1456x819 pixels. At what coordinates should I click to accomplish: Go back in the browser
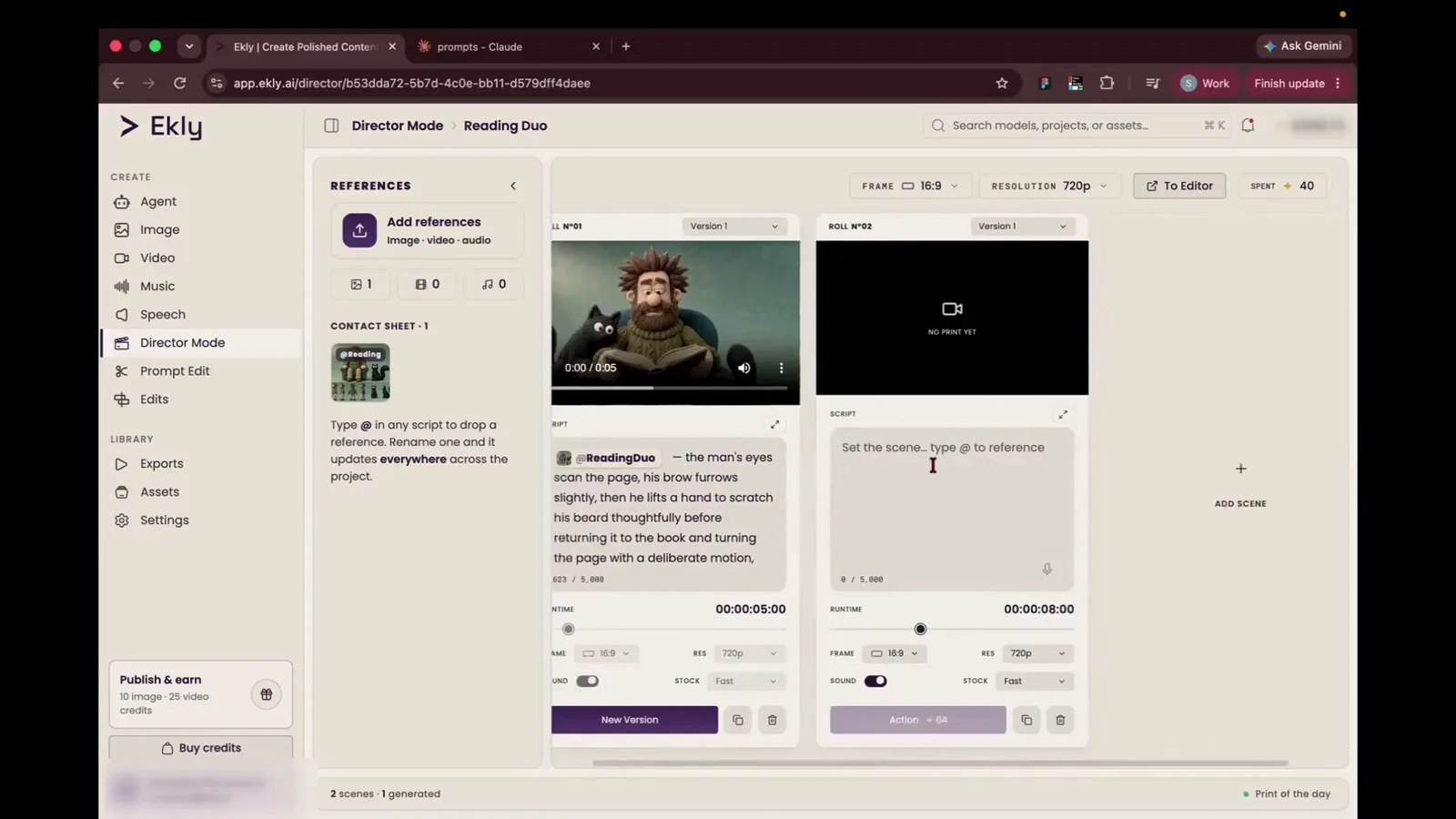(x=118, y=83)
